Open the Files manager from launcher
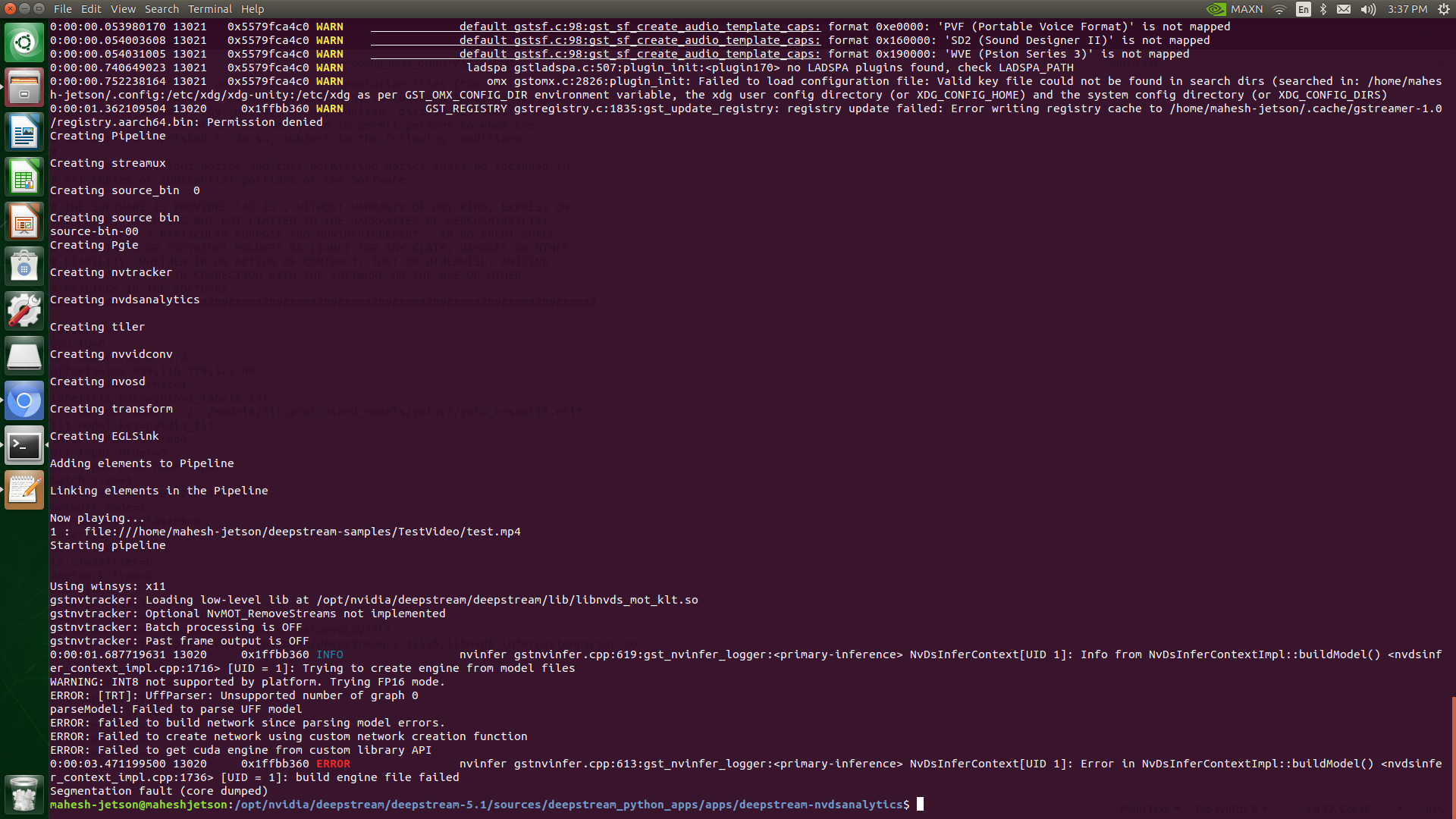The height and width of the screenshot is (819, 1456). tap(24, 86)
